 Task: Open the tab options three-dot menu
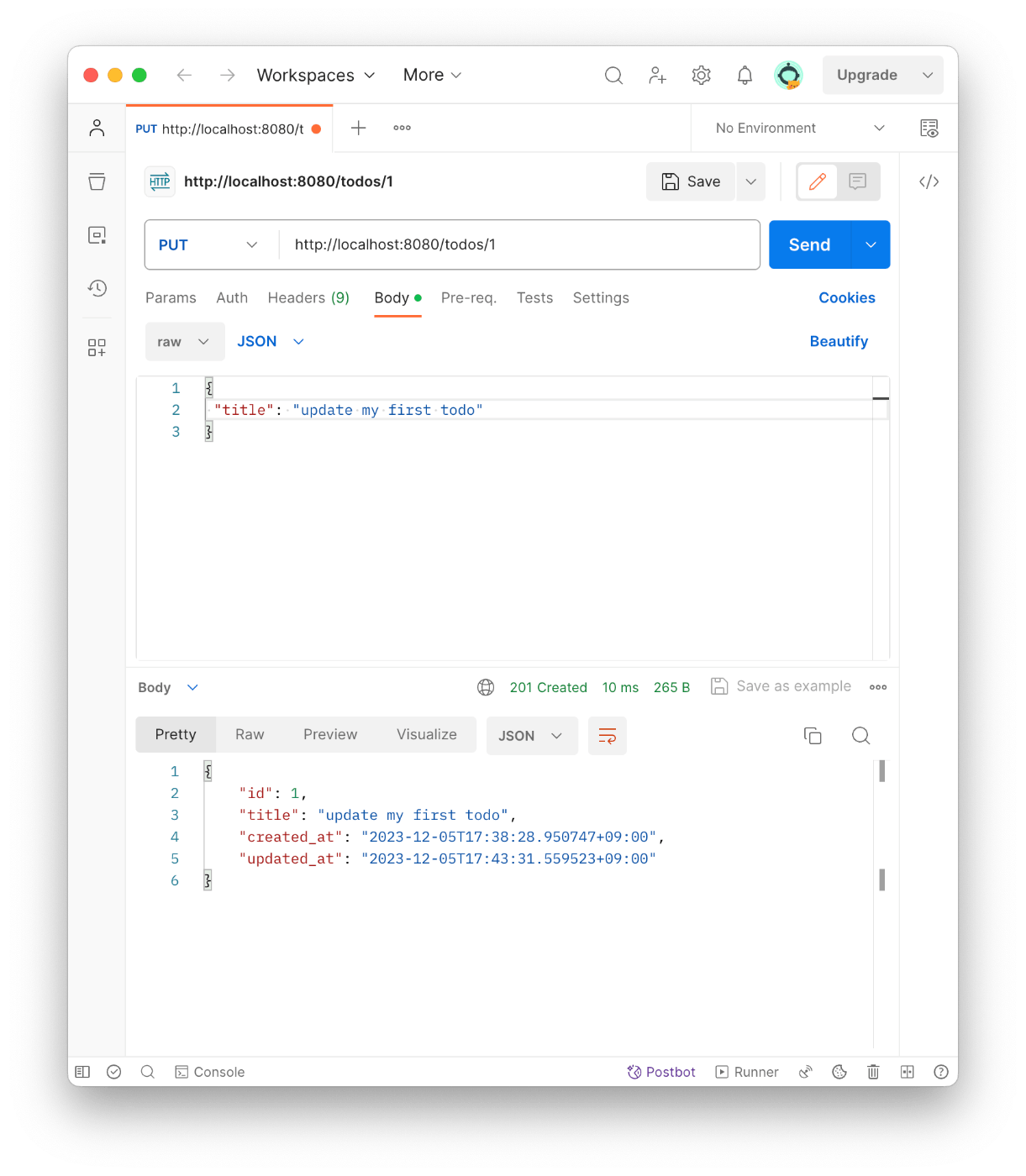tap(403, 128)
